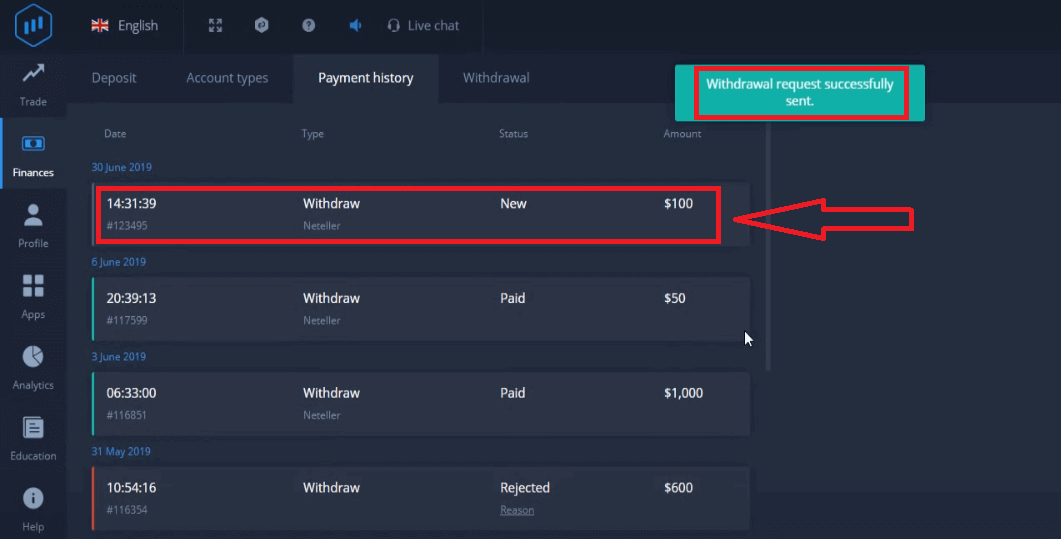Open Live chat support
Image resolution: width=1061 pixels, height=539 pixels.
[423, 26]
